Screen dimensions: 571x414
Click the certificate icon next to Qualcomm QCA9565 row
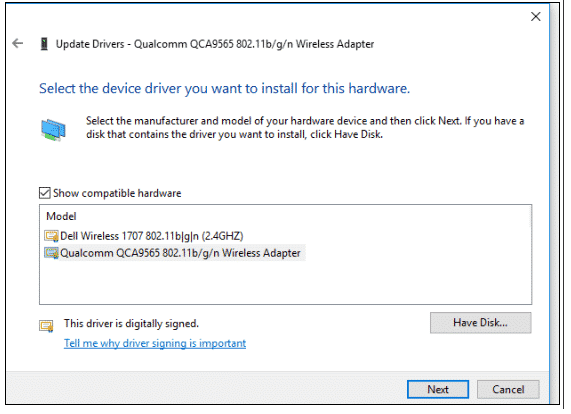tap(51, 253)
